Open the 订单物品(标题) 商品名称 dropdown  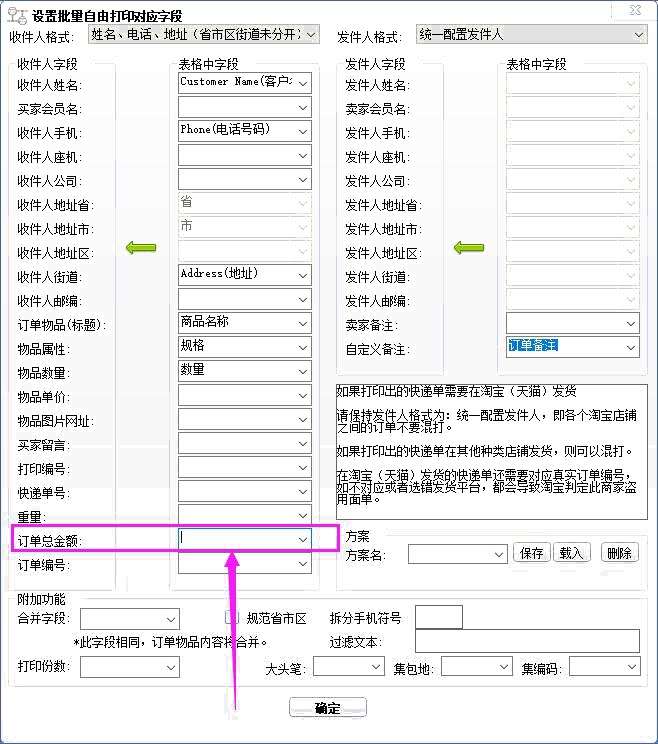coord(245,323)
